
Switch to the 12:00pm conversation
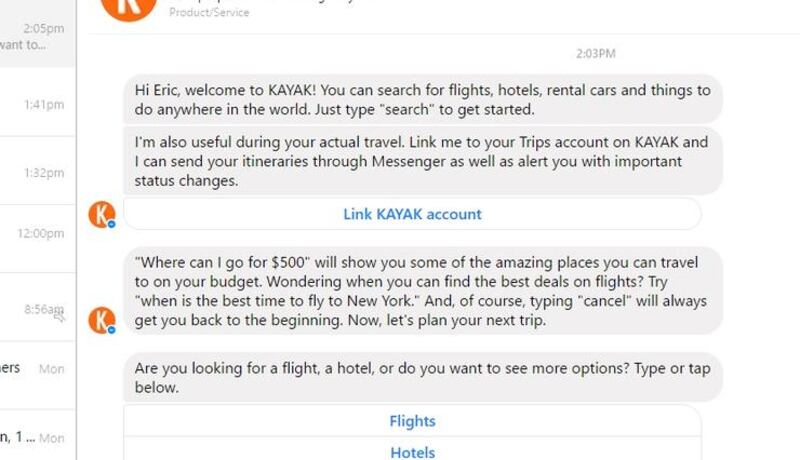[37, 233]
